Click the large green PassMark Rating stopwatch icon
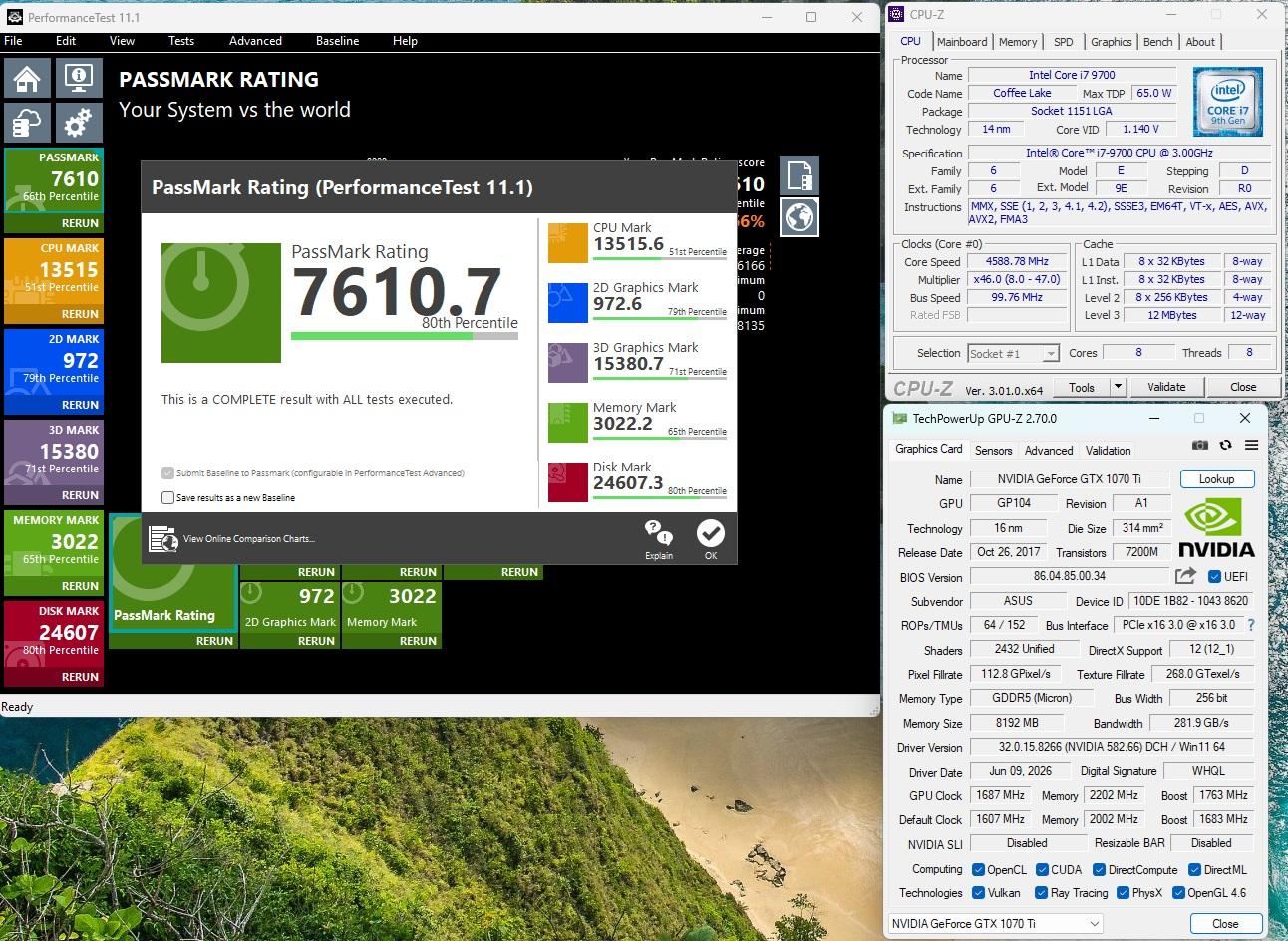The width and height of the screenshot is (1288, 941). coord(221,302)
